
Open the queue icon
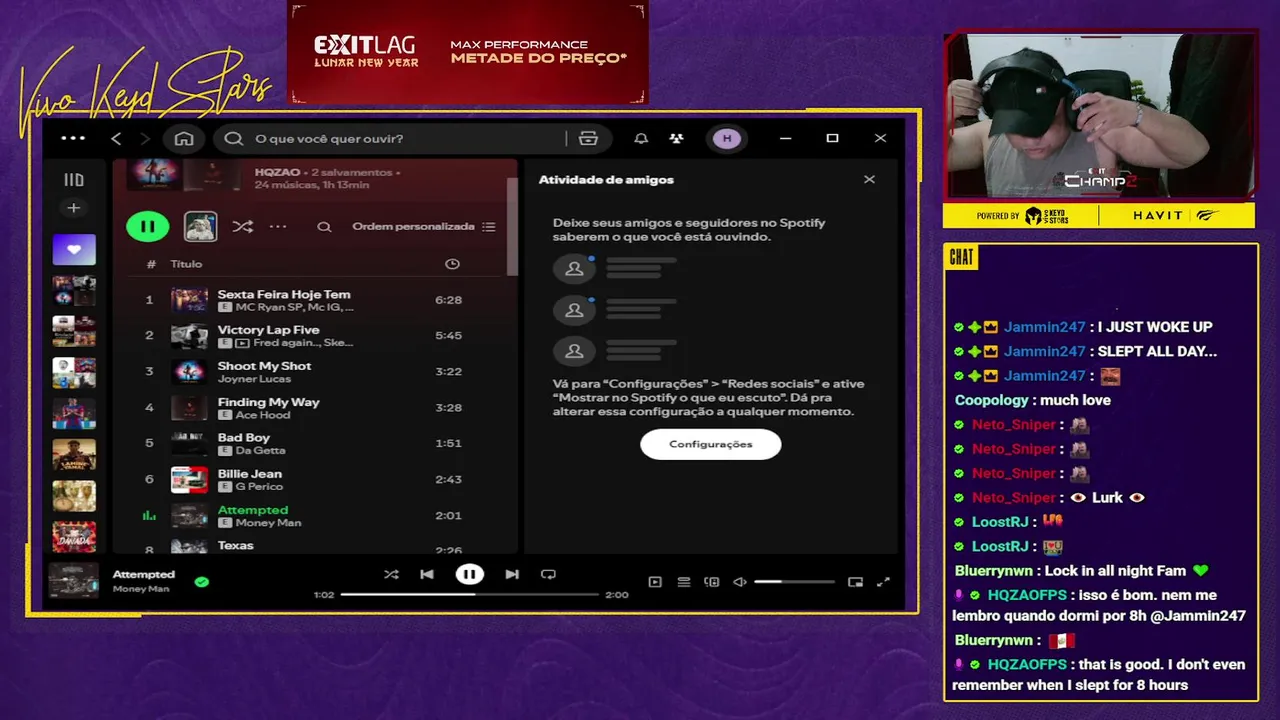pyautogui.click(x=684, y=582)
